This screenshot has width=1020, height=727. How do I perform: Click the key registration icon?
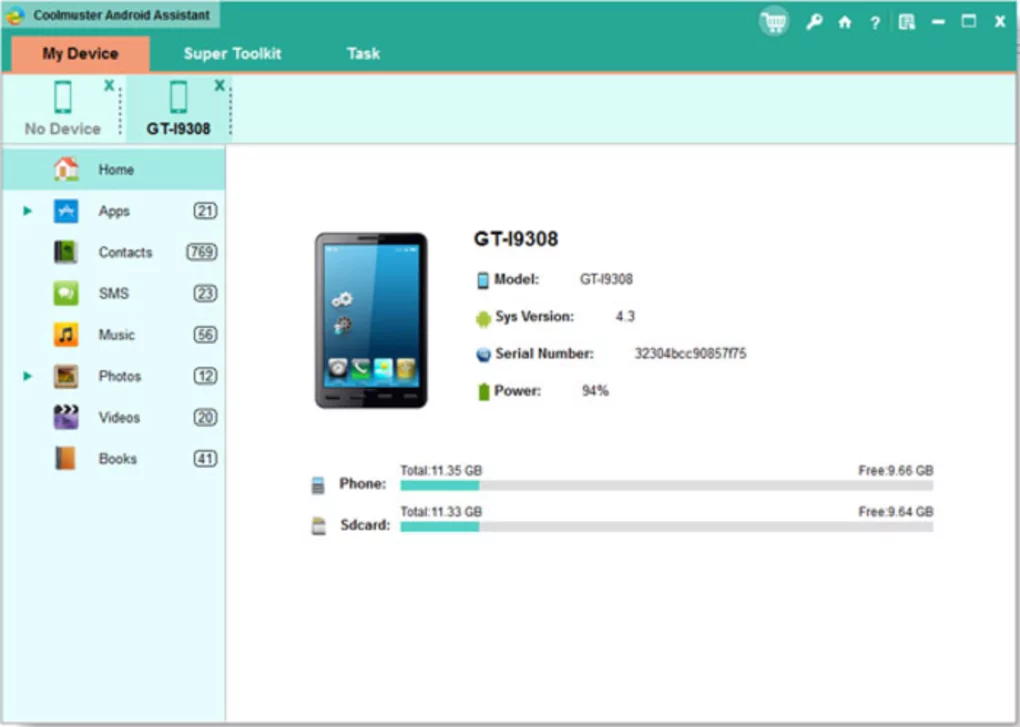pyautogui.click(x=813, y=21)
